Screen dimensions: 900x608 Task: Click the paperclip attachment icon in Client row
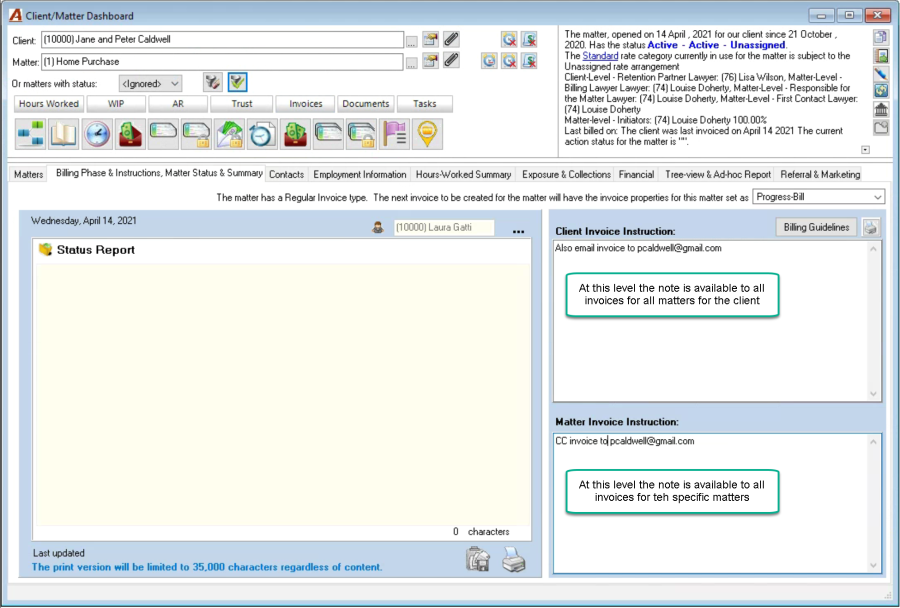pos(451,39)
